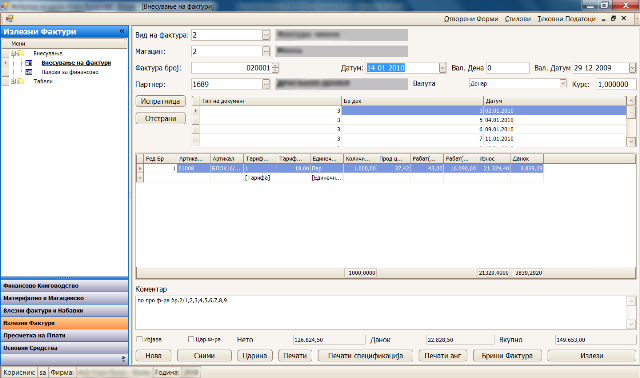Click the Отстрани button
640x378 pixels.
(x=160, y=118)
